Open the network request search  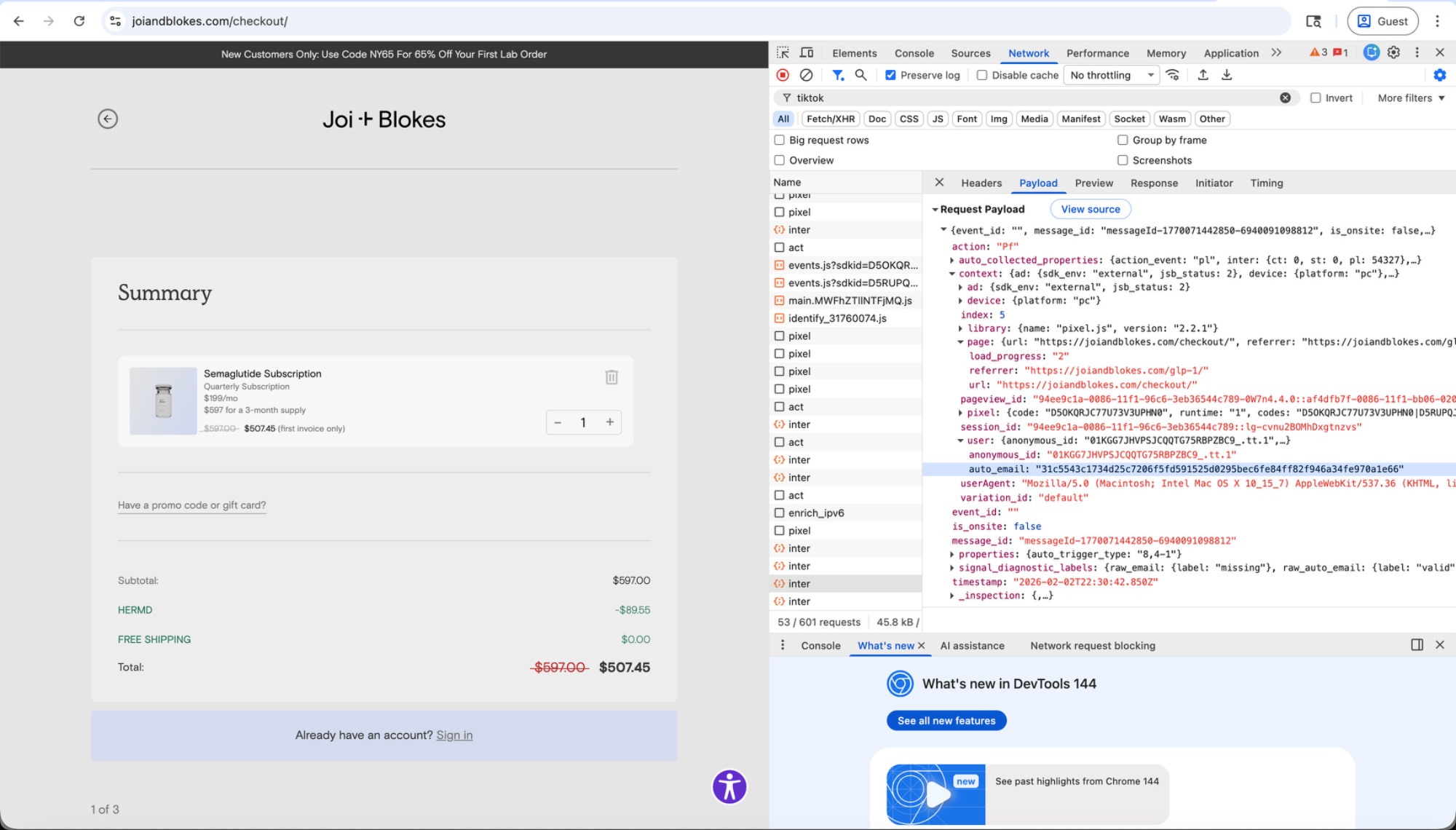pyautogui.click(x=861, y=75)
